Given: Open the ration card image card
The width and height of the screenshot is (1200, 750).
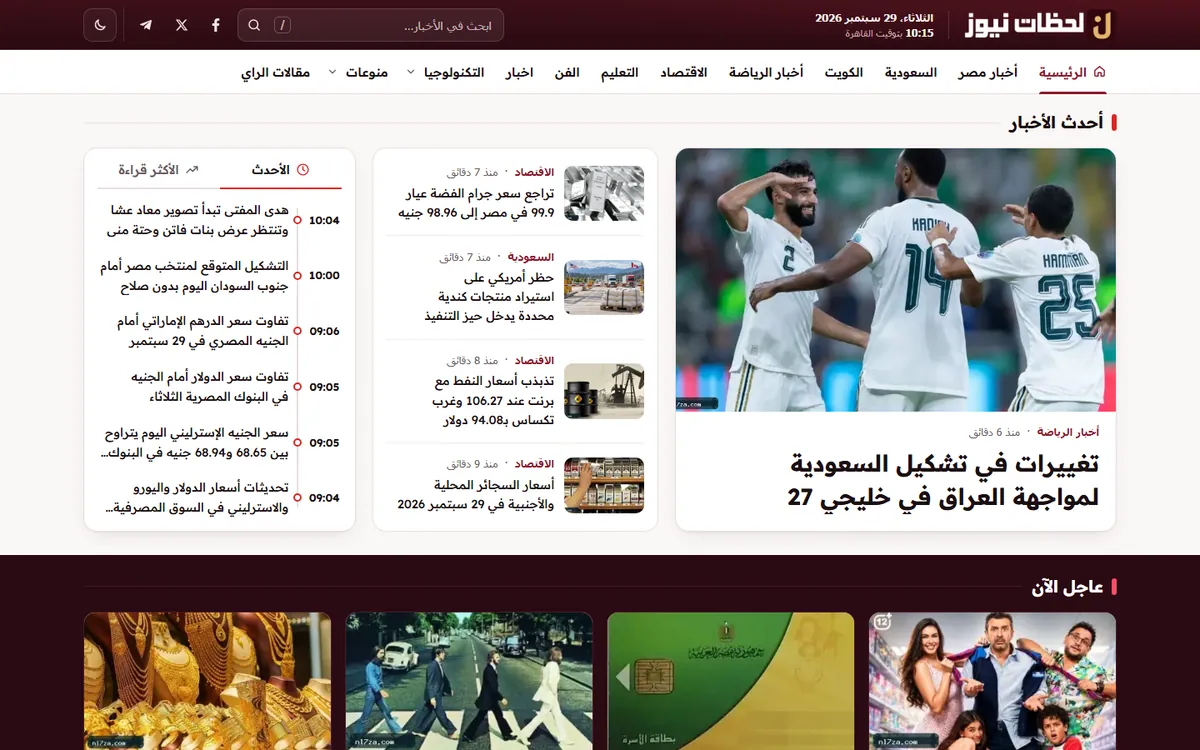Looking at the screenshot, I should tap(731, 681).
